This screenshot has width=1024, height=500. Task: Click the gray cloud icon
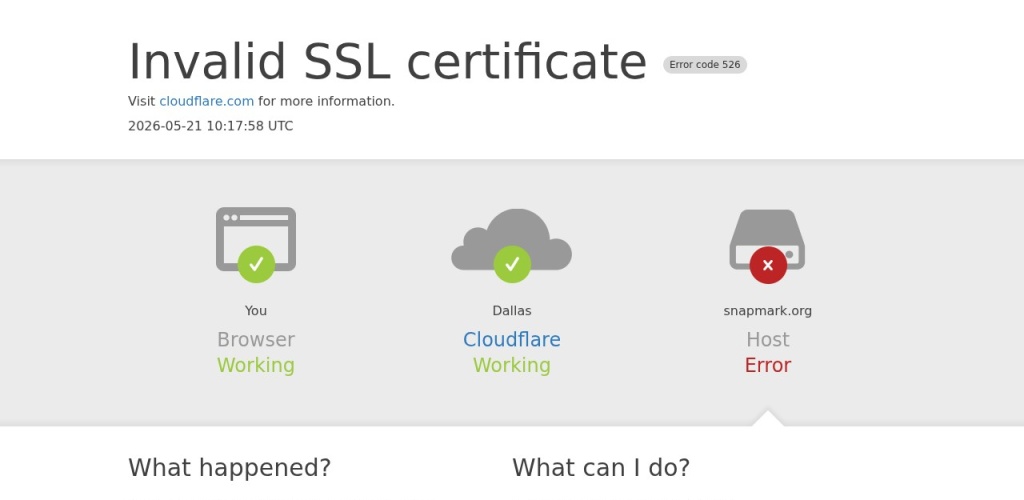[x=511, y=239]
